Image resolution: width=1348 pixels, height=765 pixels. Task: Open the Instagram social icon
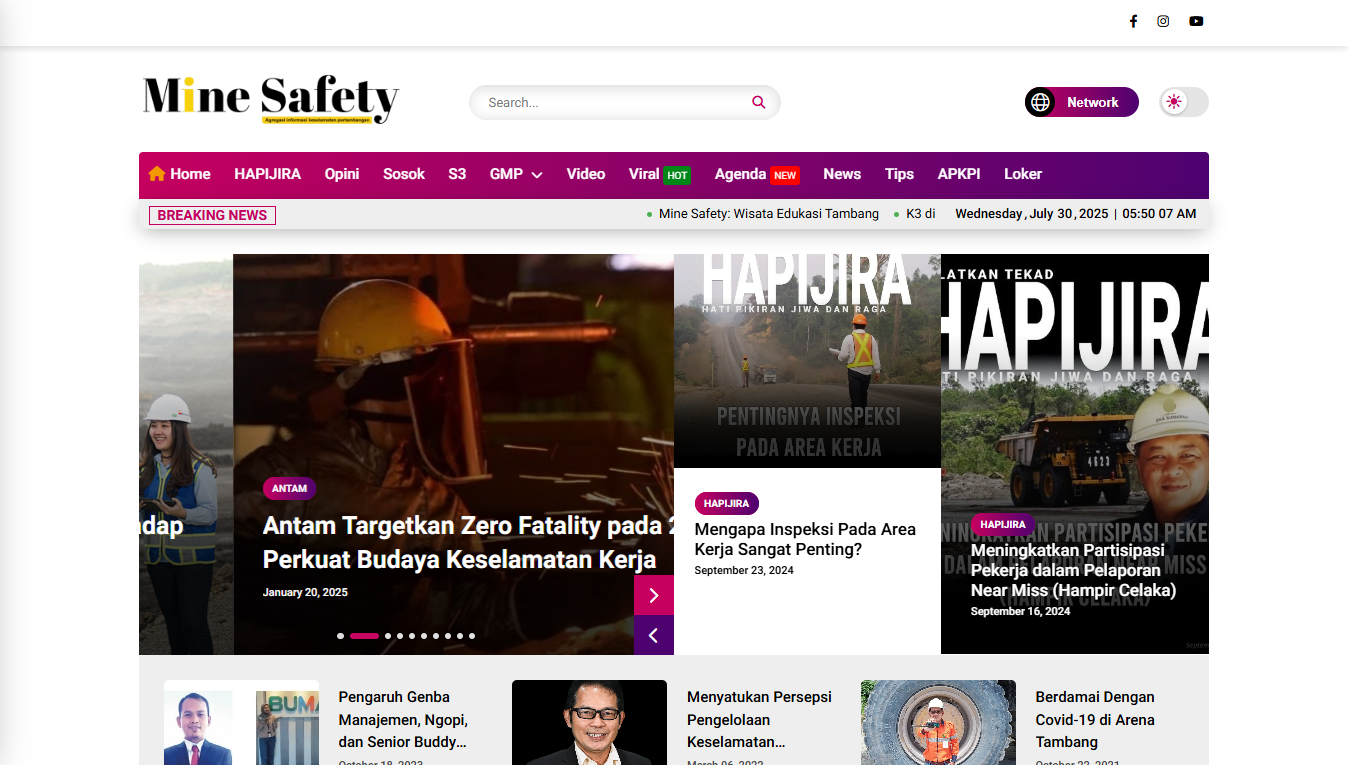1163,21
